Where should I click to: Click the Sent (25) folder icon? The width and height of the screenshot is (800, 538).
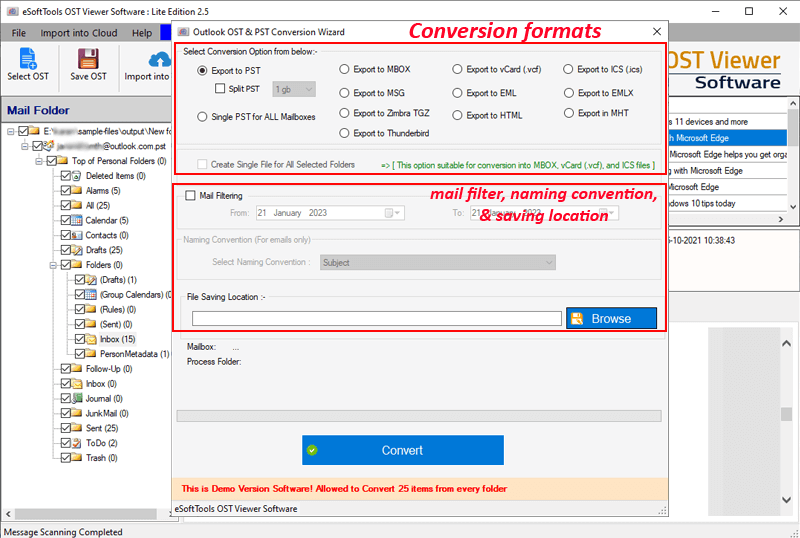(77, 428)
